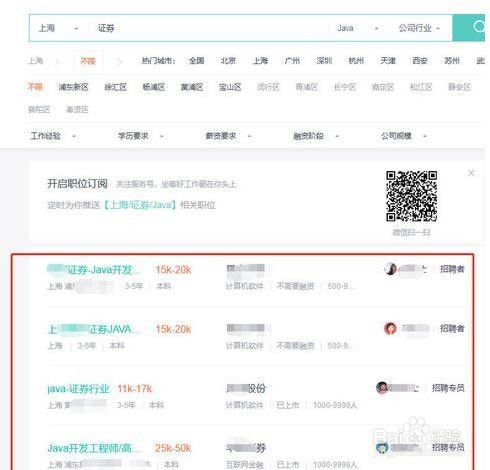Select the 不限 district filter option
This screenshot has width=490, height=470.
coord(35,87)
